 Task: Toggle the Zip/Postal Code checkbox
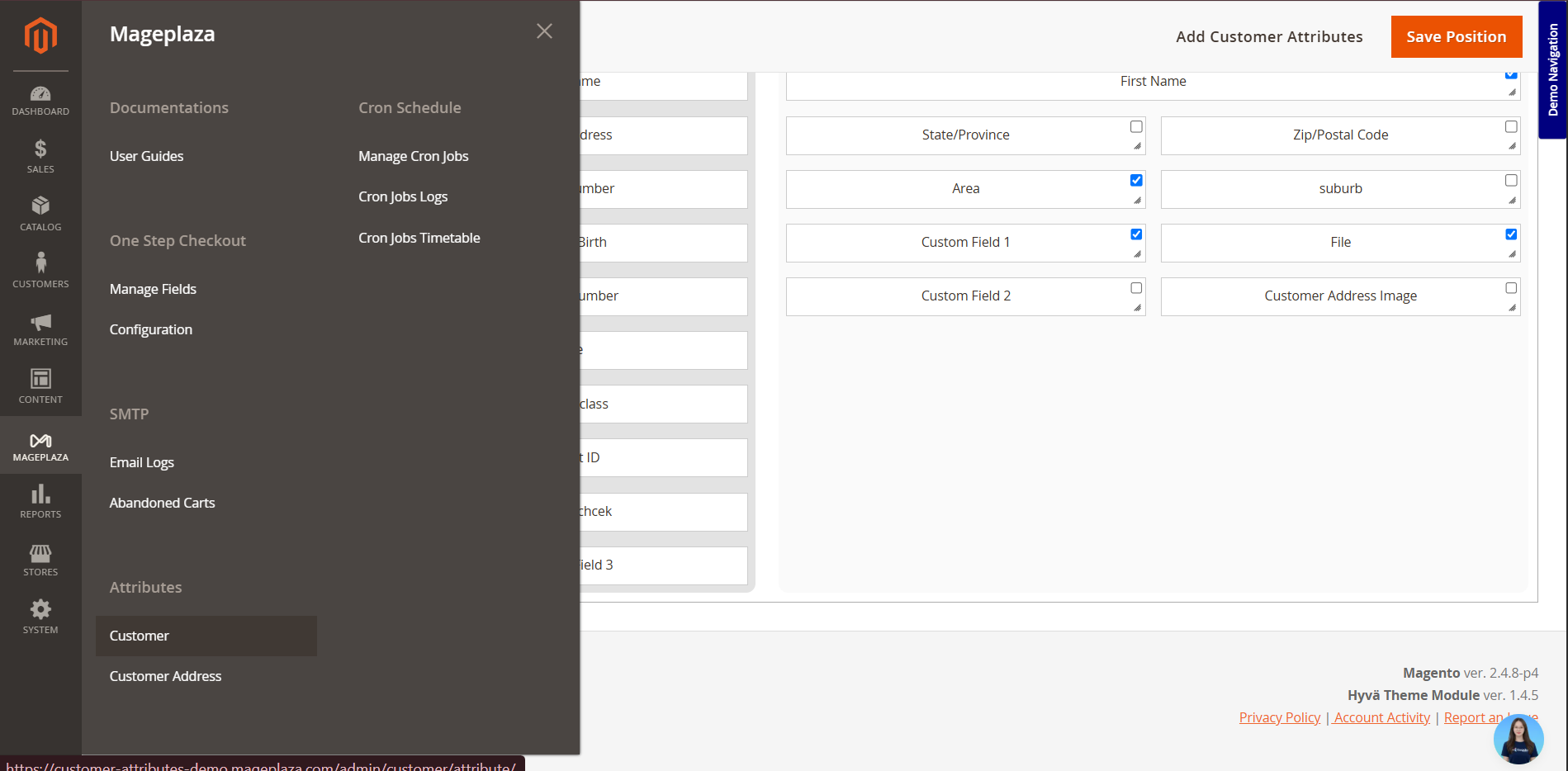click(x=1511, y=126)
